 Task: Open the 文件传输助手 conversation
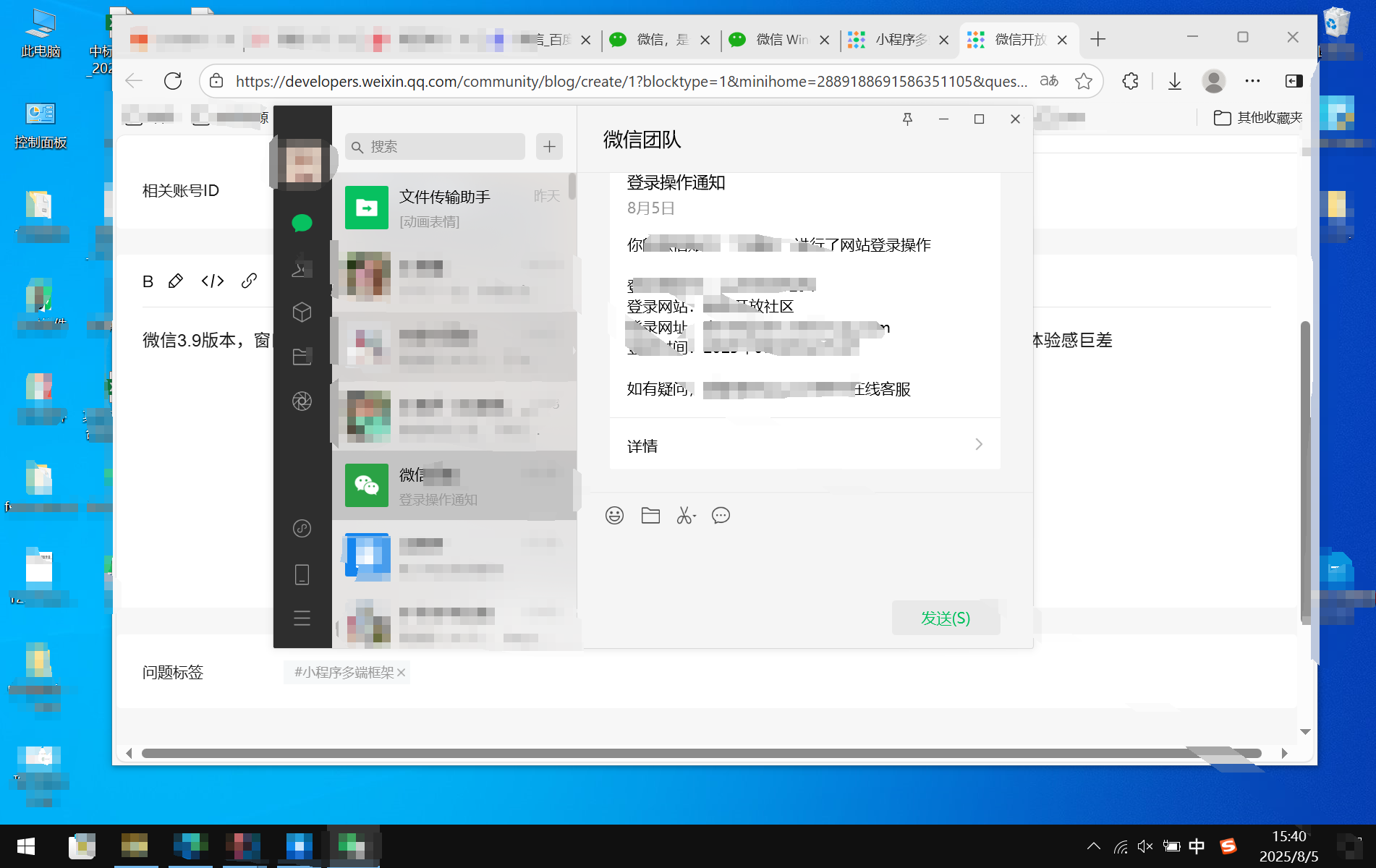pyautogui.click(x=454, y=208)
